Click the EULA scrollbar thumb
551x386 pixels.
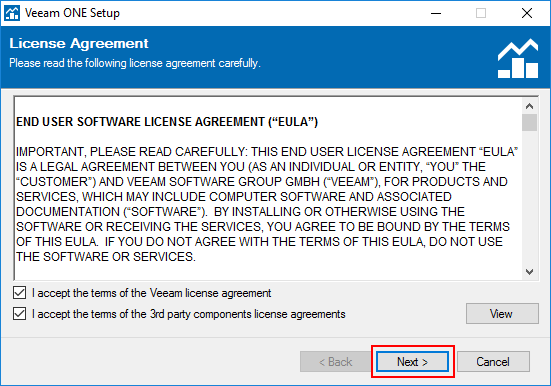tap(530, 122)
